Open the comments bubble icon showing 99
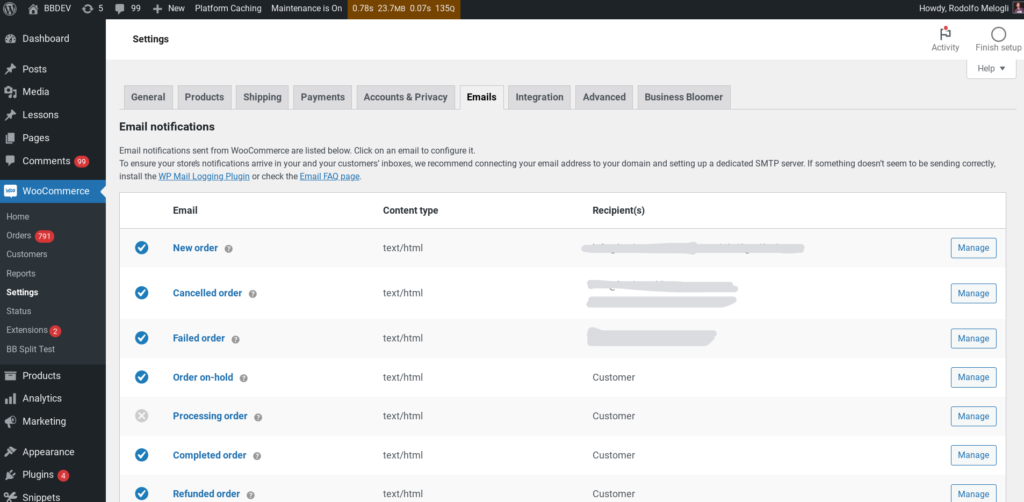1024x502 pixels. pos(119,9)
